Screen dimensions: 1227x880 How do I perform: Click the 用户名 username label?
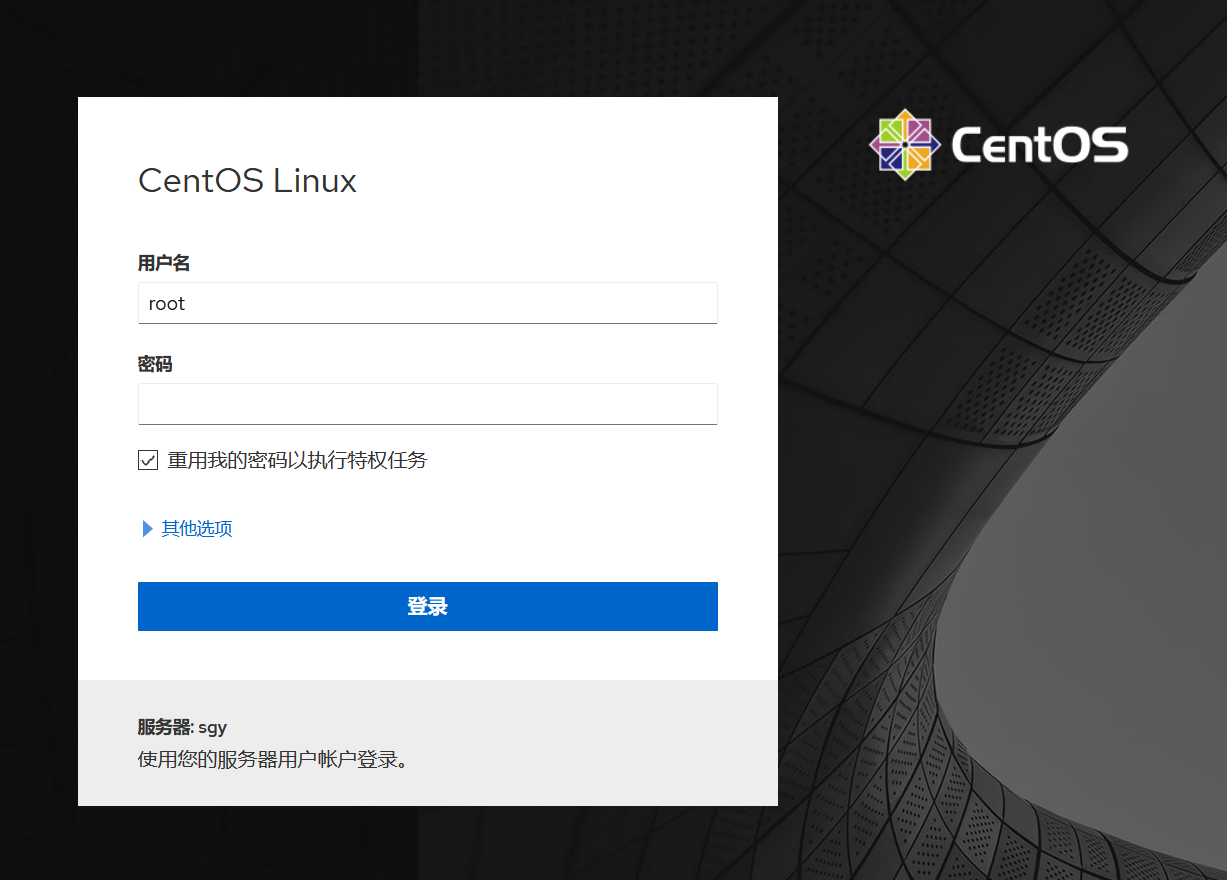[164, 263]
